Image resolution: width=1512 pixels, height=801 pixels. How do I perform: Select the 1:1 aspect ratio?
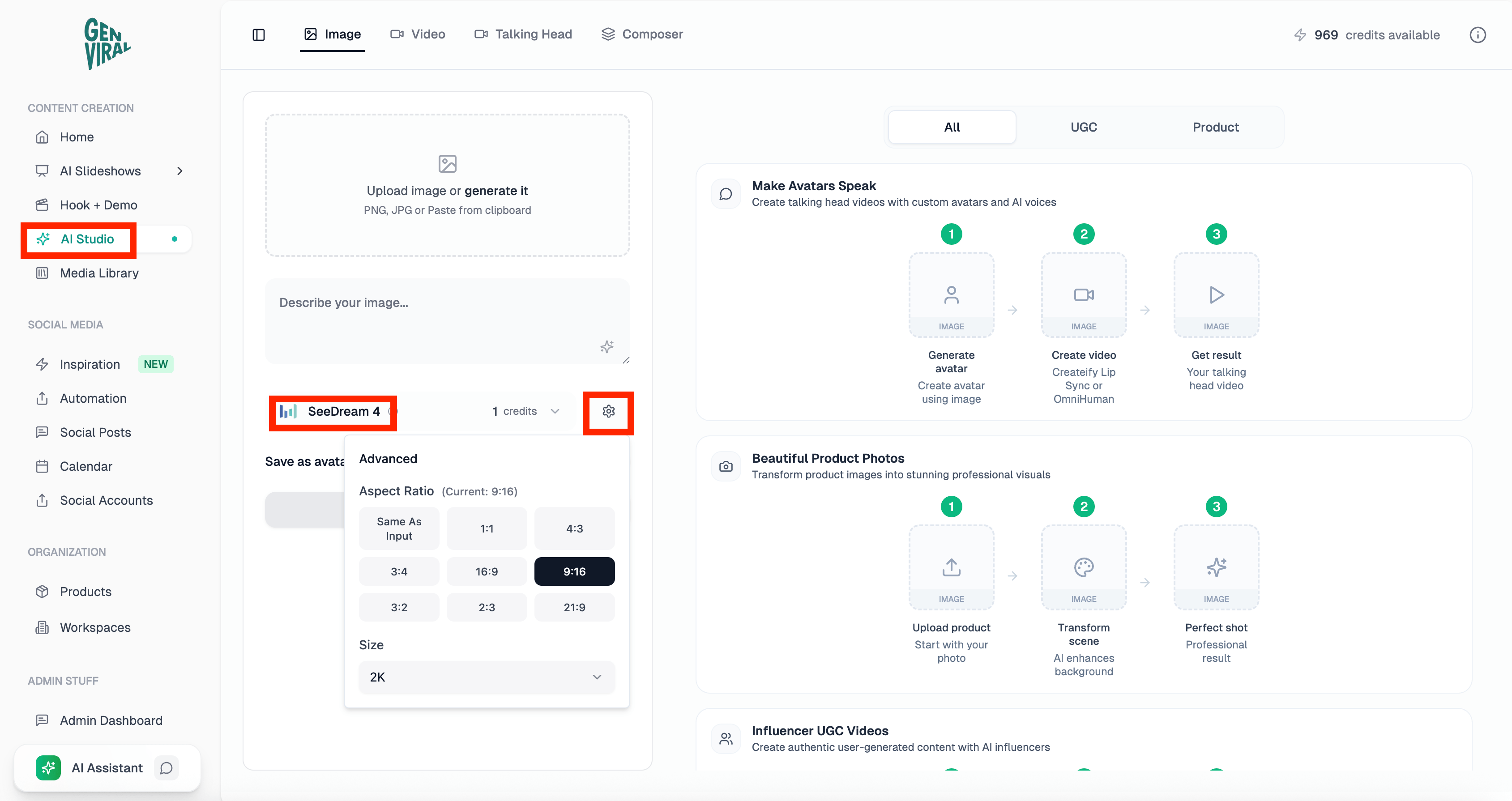487,529
